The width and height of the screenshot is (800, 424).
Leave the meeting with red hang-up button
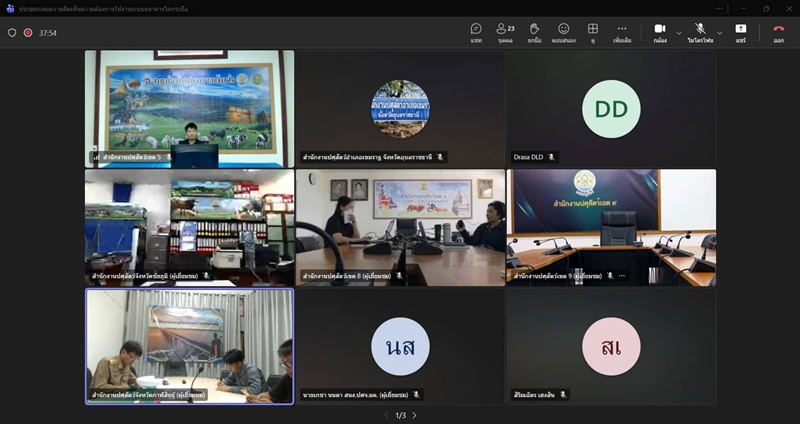pyautogui.click(x=778, y=32)
